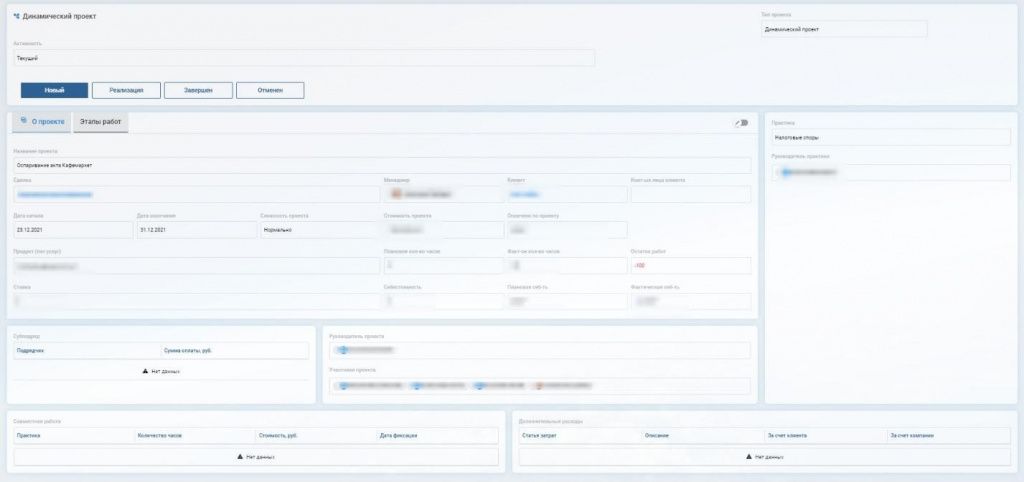Open the 'Сложность проекта' dropdown showing Нормально
Image resolution: width=1024 pixels, height=482 pixels.
(x=318, y=230)
